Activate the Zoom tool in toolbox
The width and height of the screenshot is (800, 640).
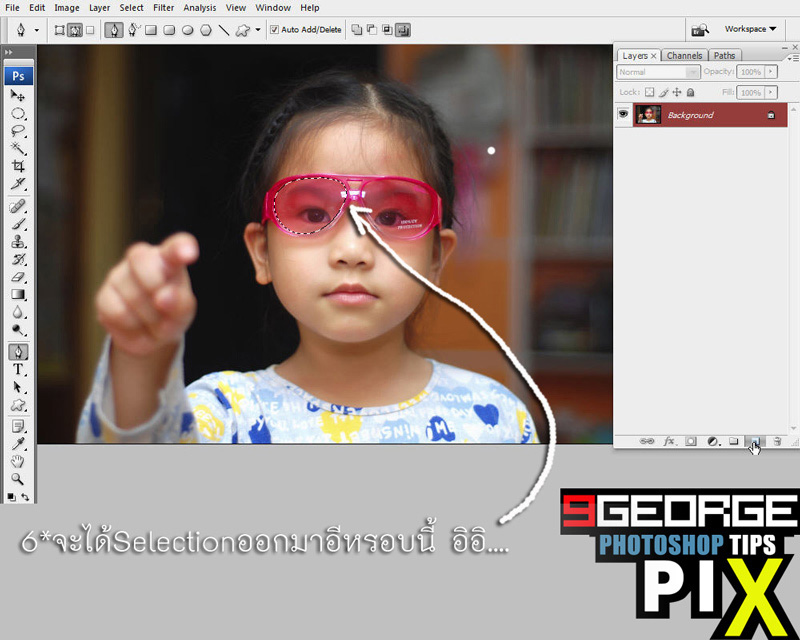click(x=18, y=479)
